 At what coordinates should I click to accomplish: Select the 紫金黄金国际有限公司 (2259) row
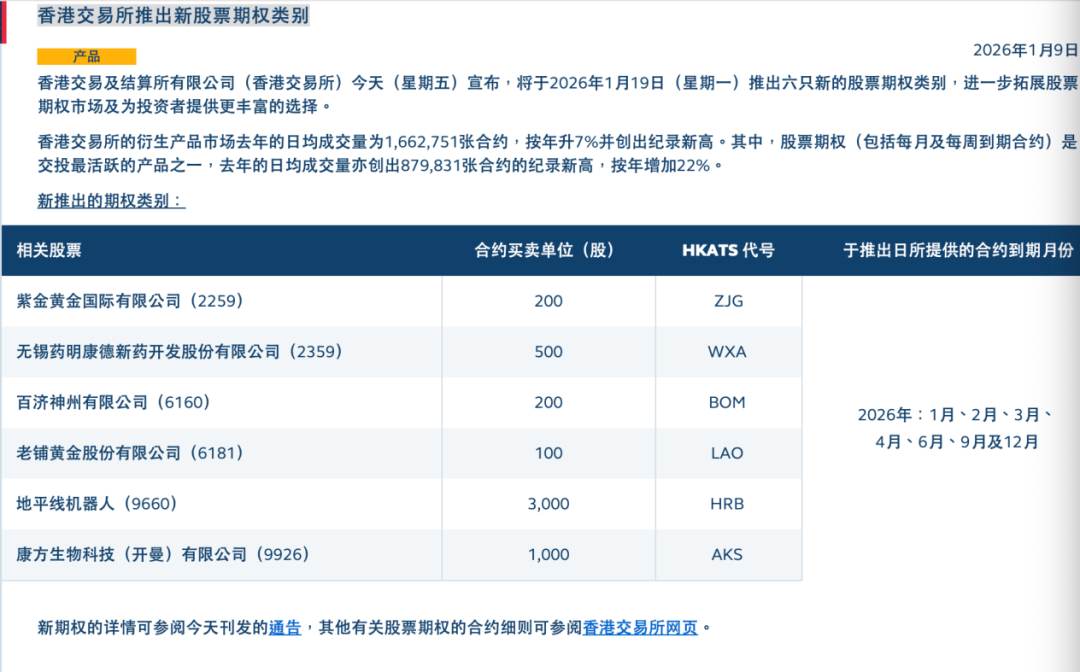130,301
